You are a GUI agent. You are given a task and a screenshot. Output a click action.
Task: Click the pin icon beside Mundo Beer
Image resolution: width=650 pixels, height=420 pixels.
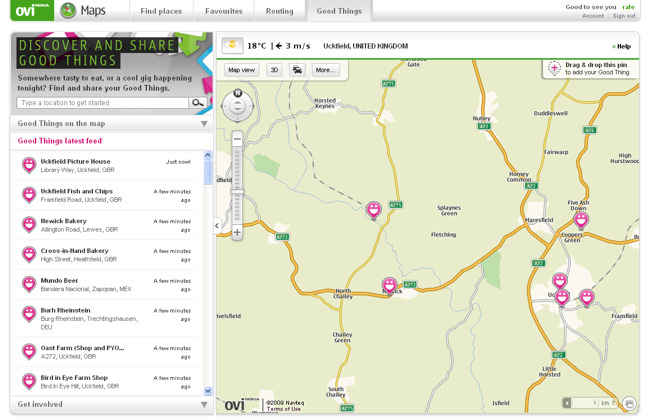coord(29,284)
